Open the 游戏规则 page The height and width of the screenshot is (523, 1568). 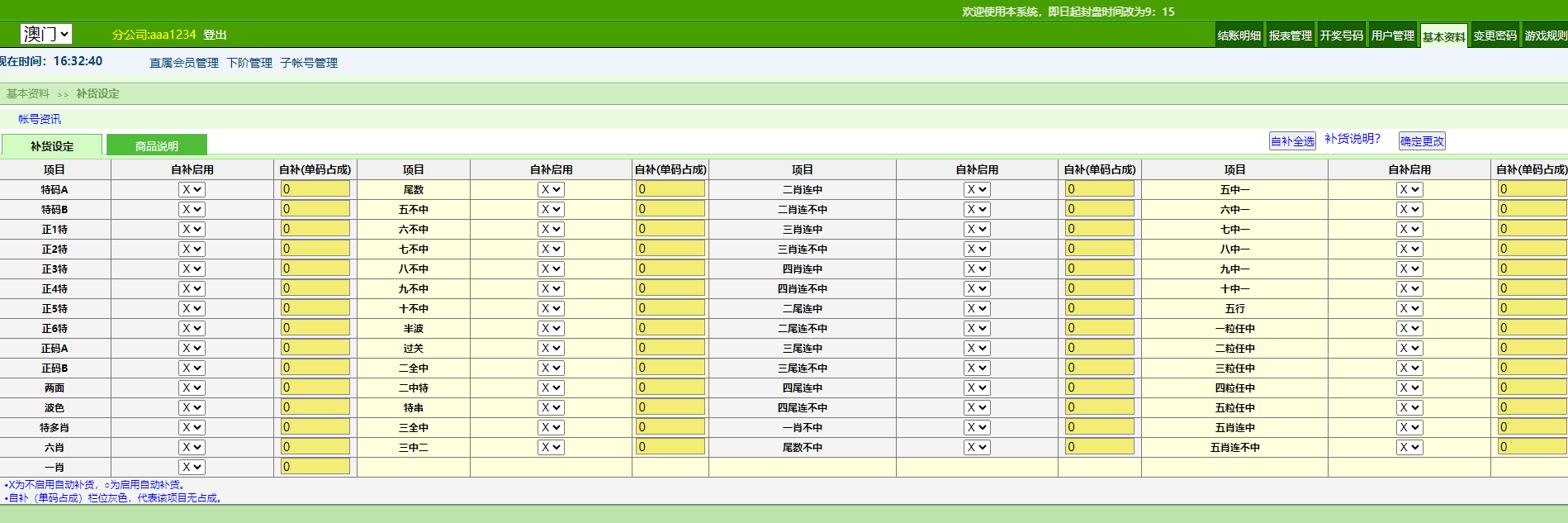[1545, 36]
